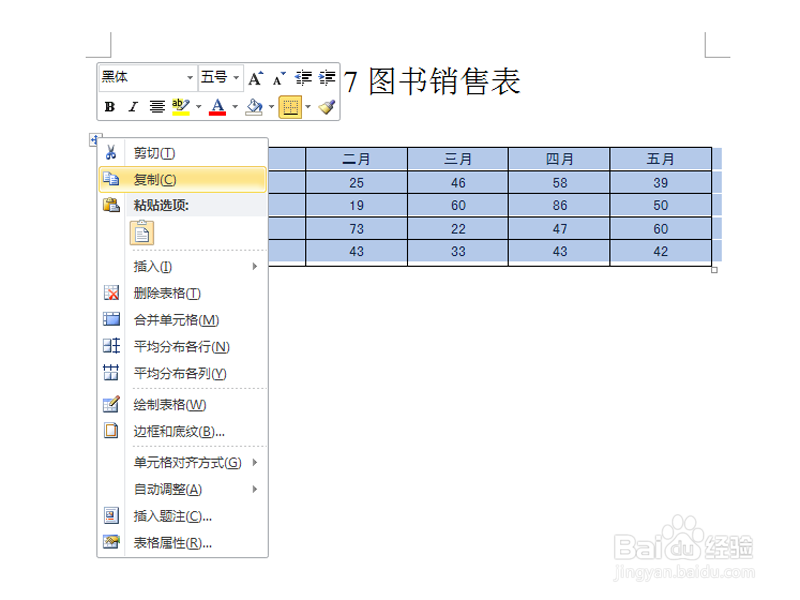Viewport: 800px width, 600px height.
Task: Click the cell containing 33
Action: point(458,252)
